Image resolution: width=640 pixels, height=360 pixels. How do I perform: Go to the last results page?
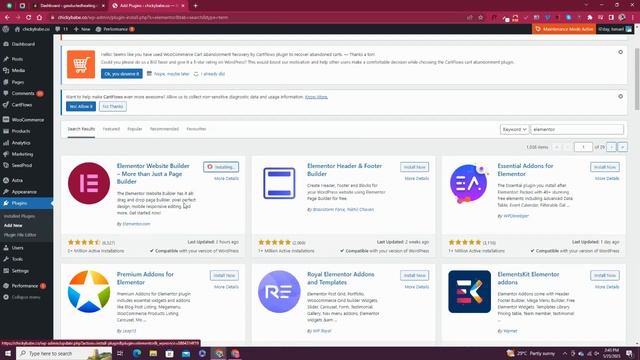coord(622,147)
